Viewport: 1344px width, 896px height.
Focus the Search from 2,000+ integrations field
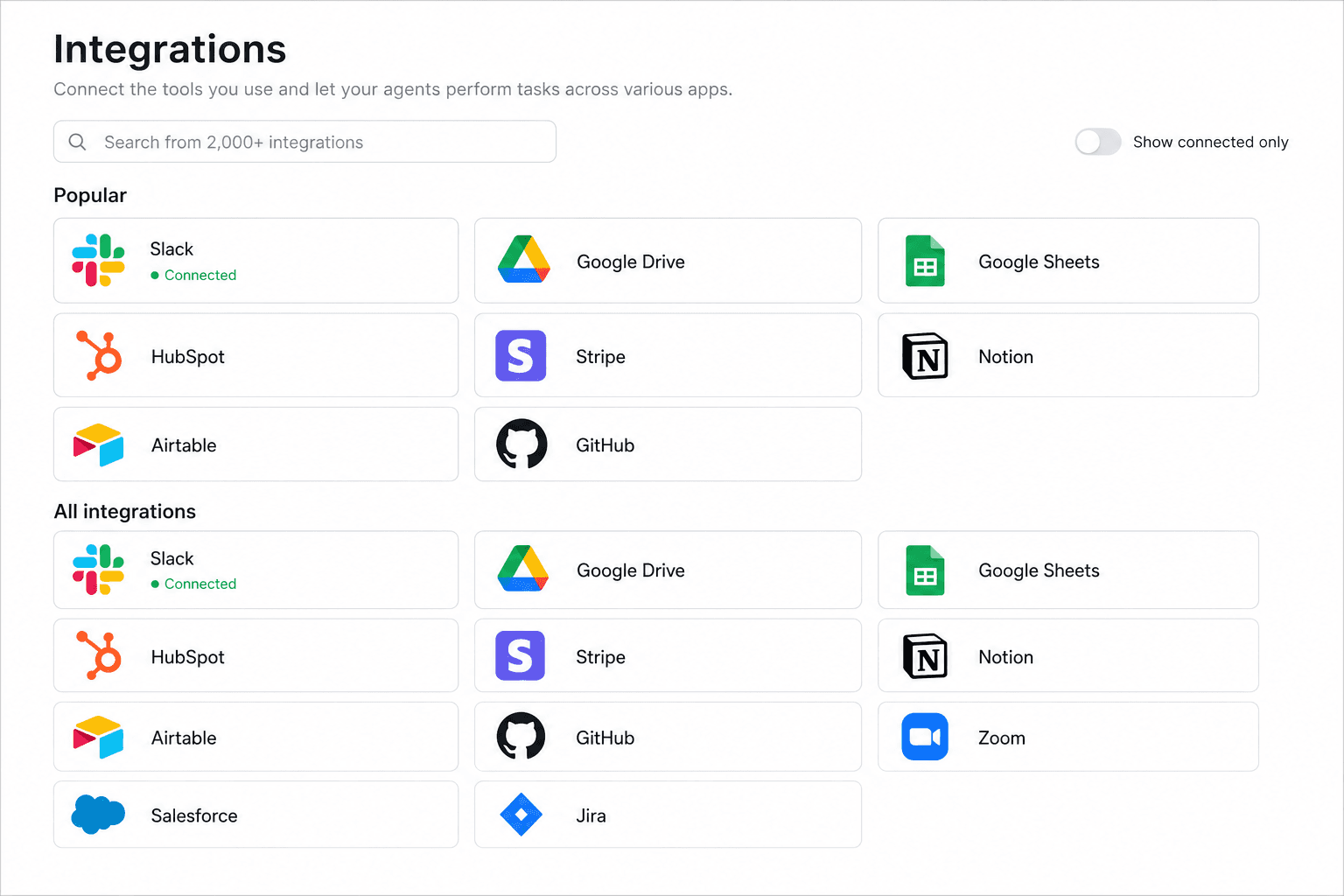304,142
